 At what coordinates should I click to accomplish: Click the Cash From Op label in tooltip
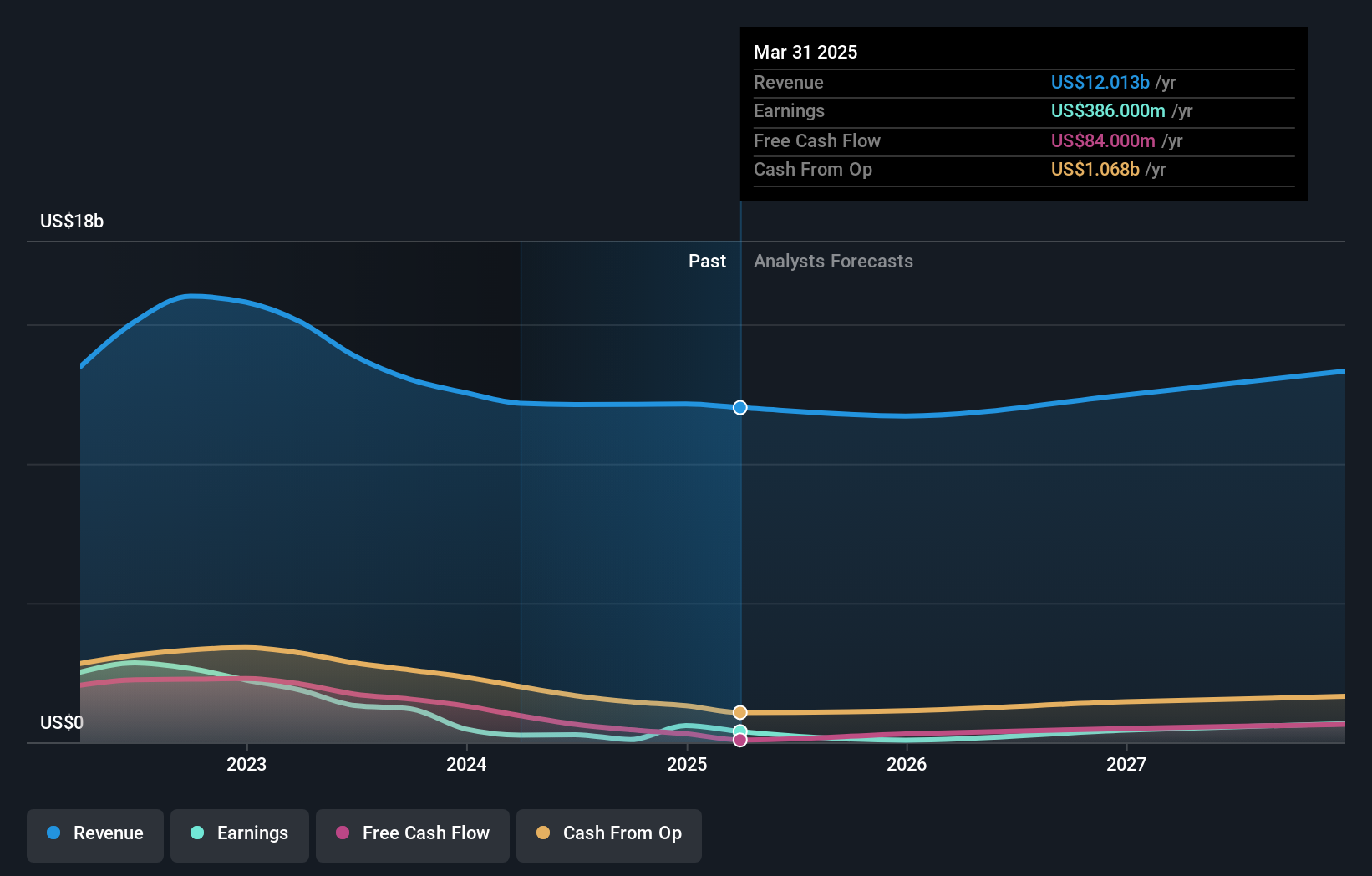813,169
